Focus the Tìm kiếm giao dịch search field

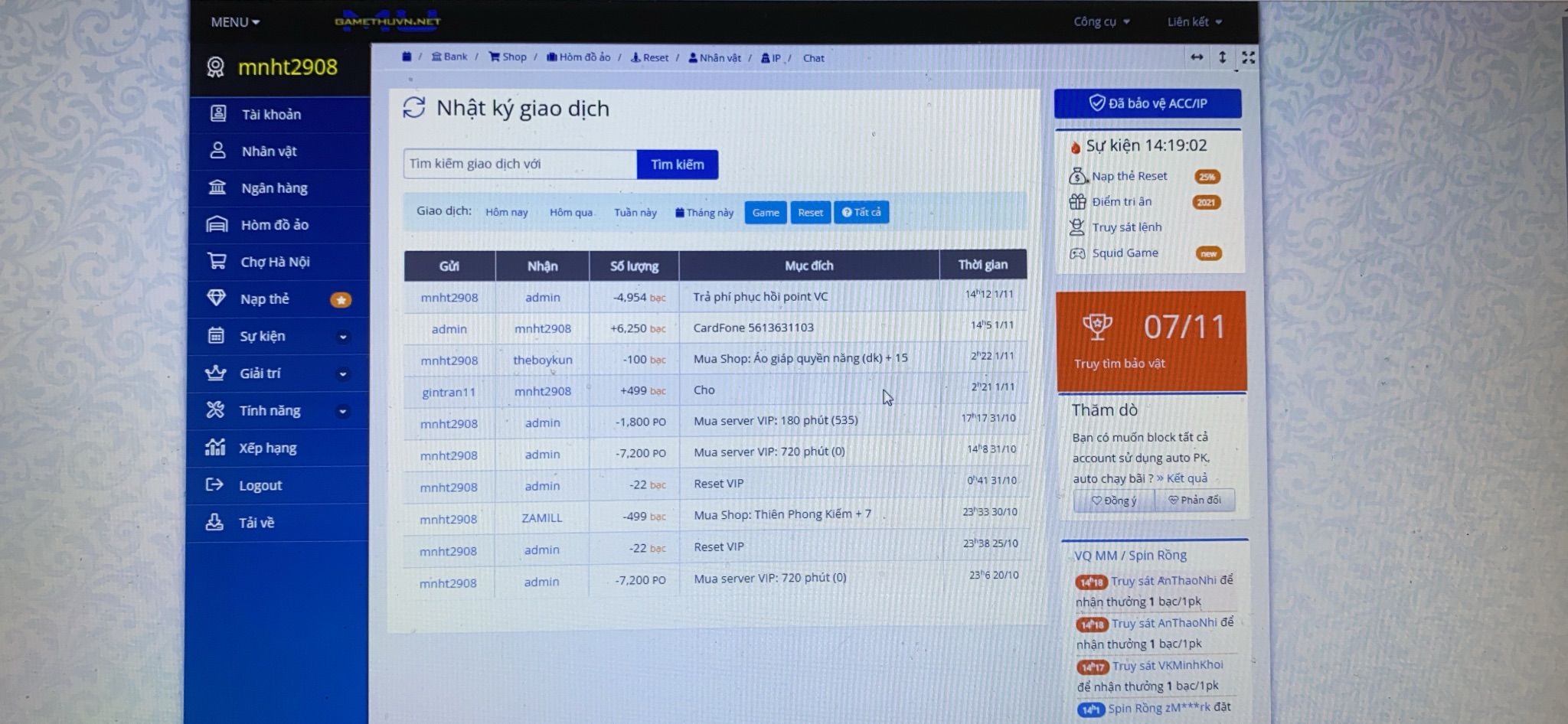(x=520, y=164)
